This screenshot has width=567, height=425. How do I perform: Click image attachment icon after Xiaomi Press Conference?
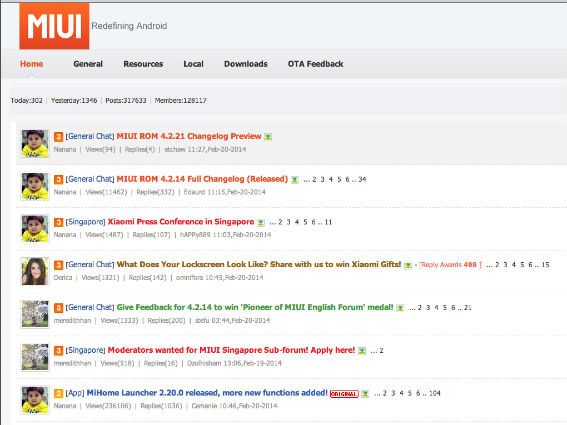pyautogui.click(x=261, y=222)
